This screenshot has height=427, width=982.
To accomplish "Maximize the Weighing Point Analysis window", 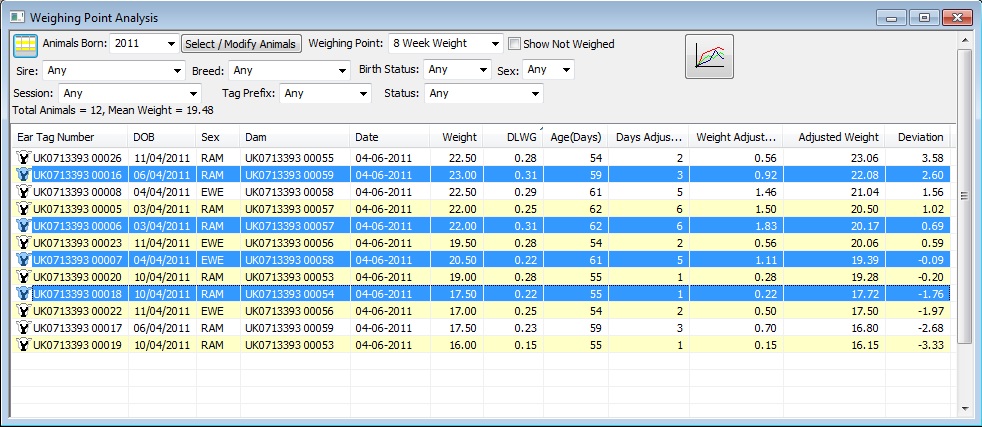I will [x=923, y=18].
